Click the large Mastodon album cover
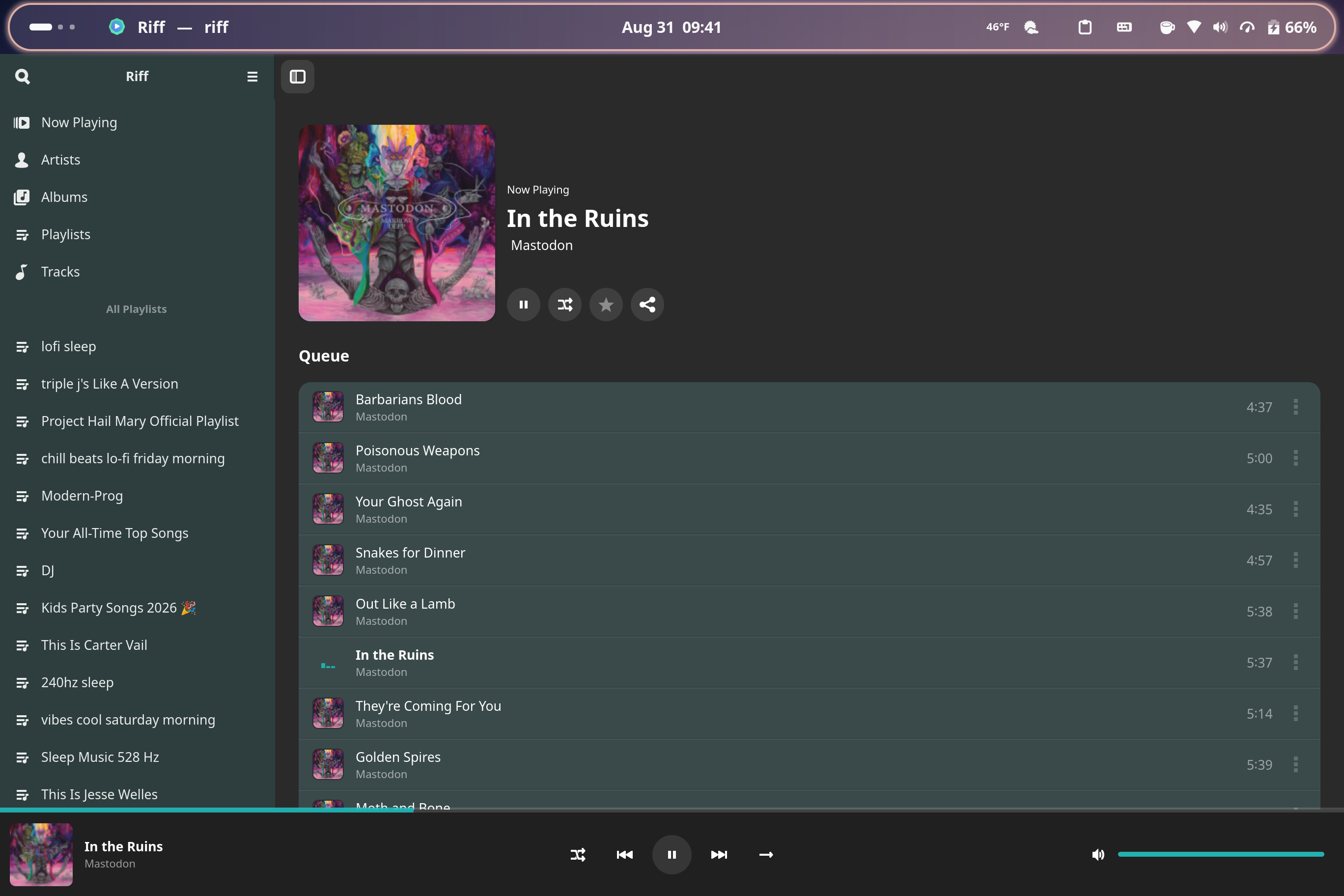The width and height of the screenshot is (1344, 896). click(396, 223)
